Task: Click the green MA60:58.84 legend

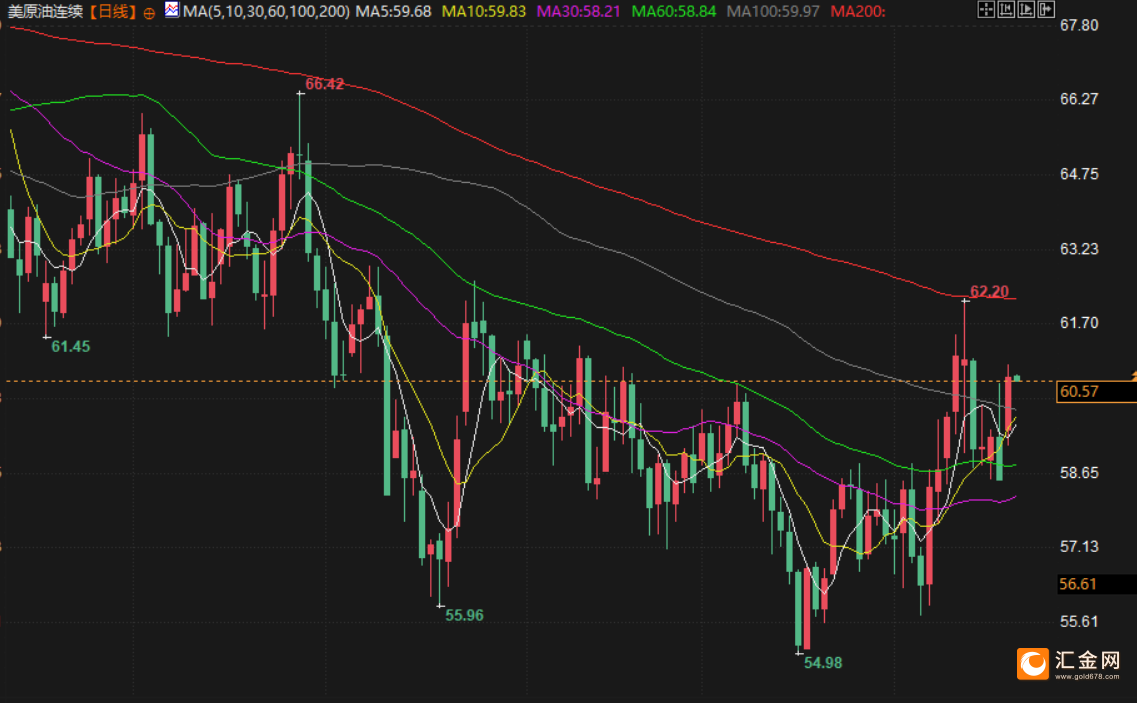Action: (x=674, y=12)
